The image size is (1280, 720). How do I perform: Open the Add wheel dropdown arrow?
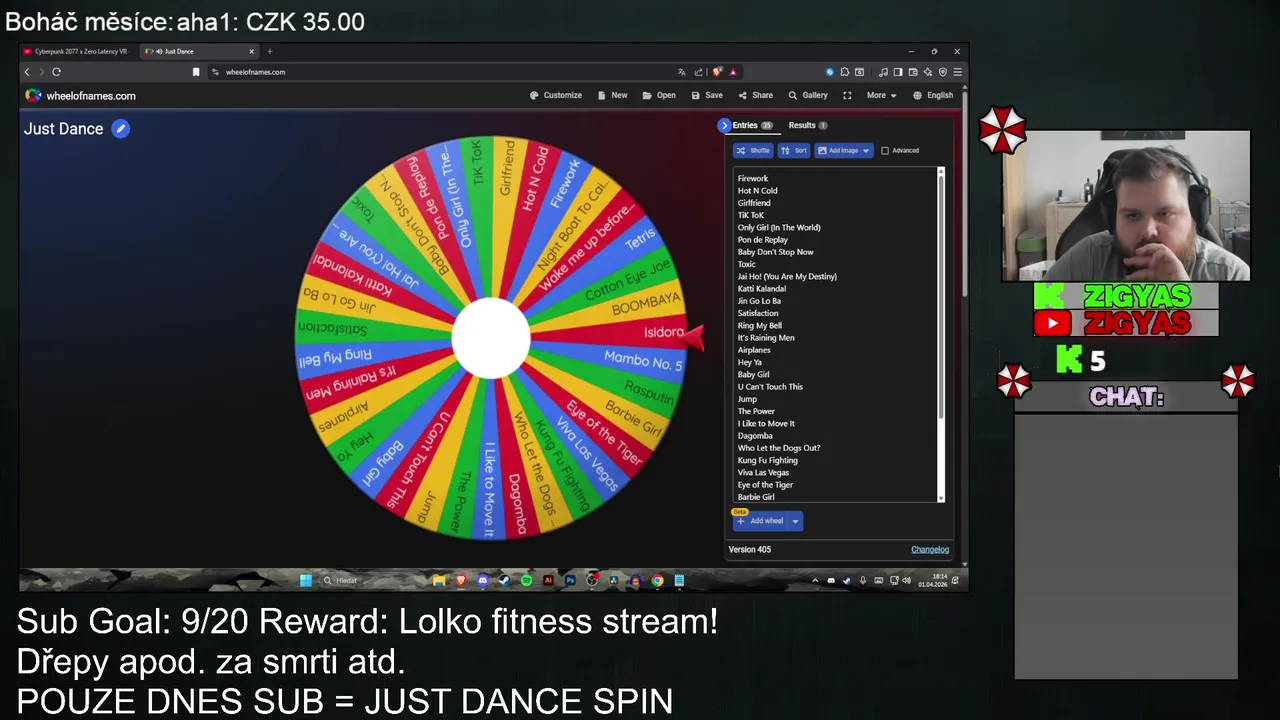point(795,521)
